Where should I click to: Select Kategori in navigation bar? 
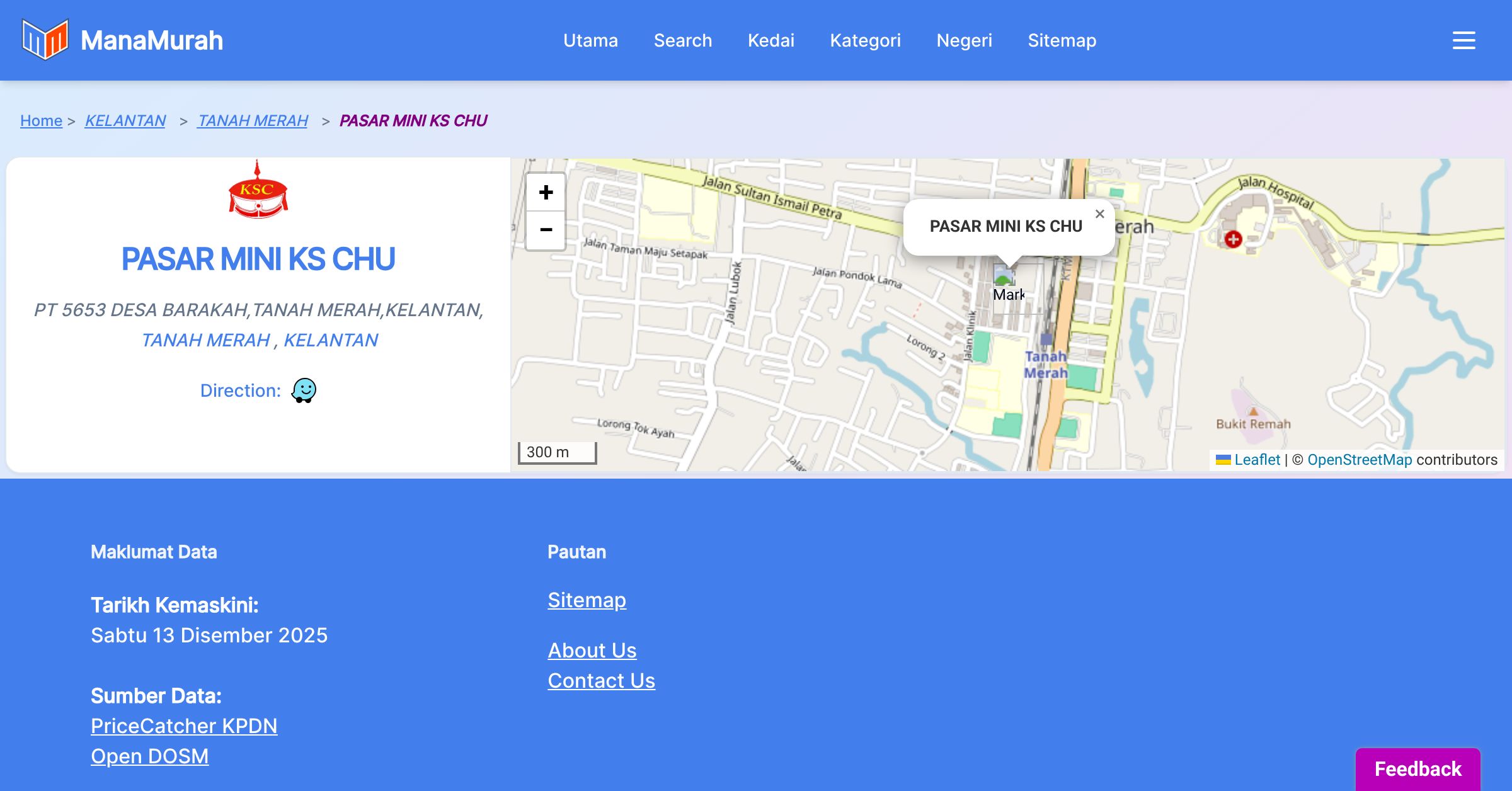(865, 40)
